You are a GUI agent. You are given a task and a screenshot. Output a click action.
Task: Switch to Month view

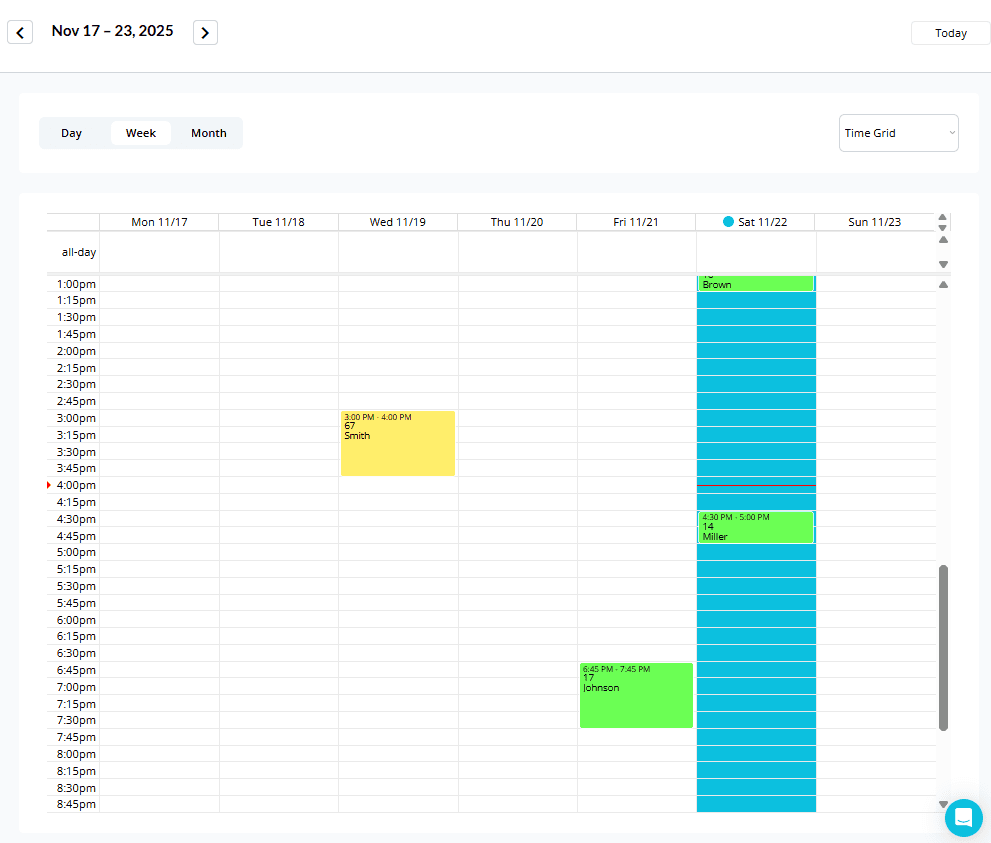208,132
